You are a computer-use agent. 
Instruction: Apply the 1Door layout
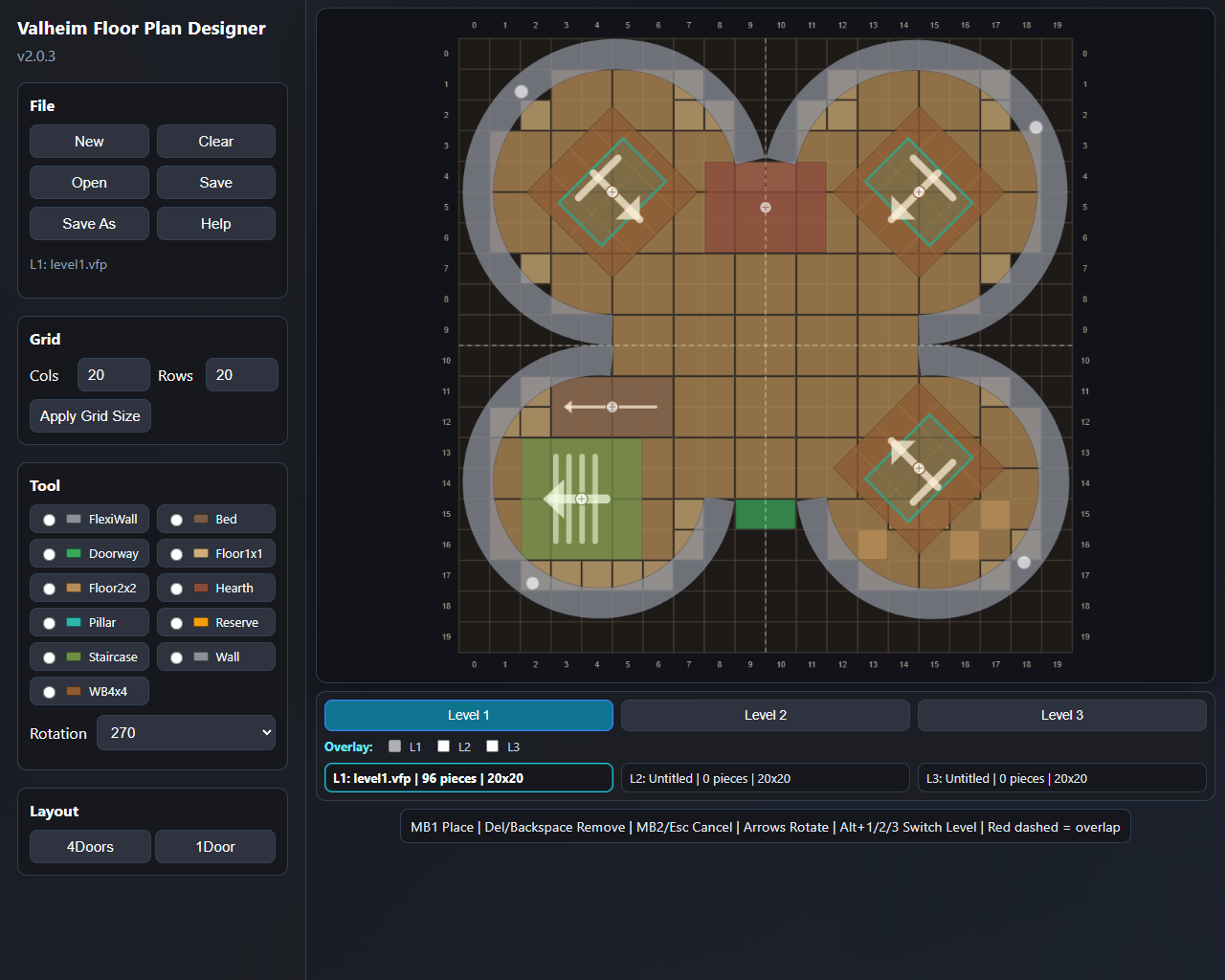coord(215,847)
